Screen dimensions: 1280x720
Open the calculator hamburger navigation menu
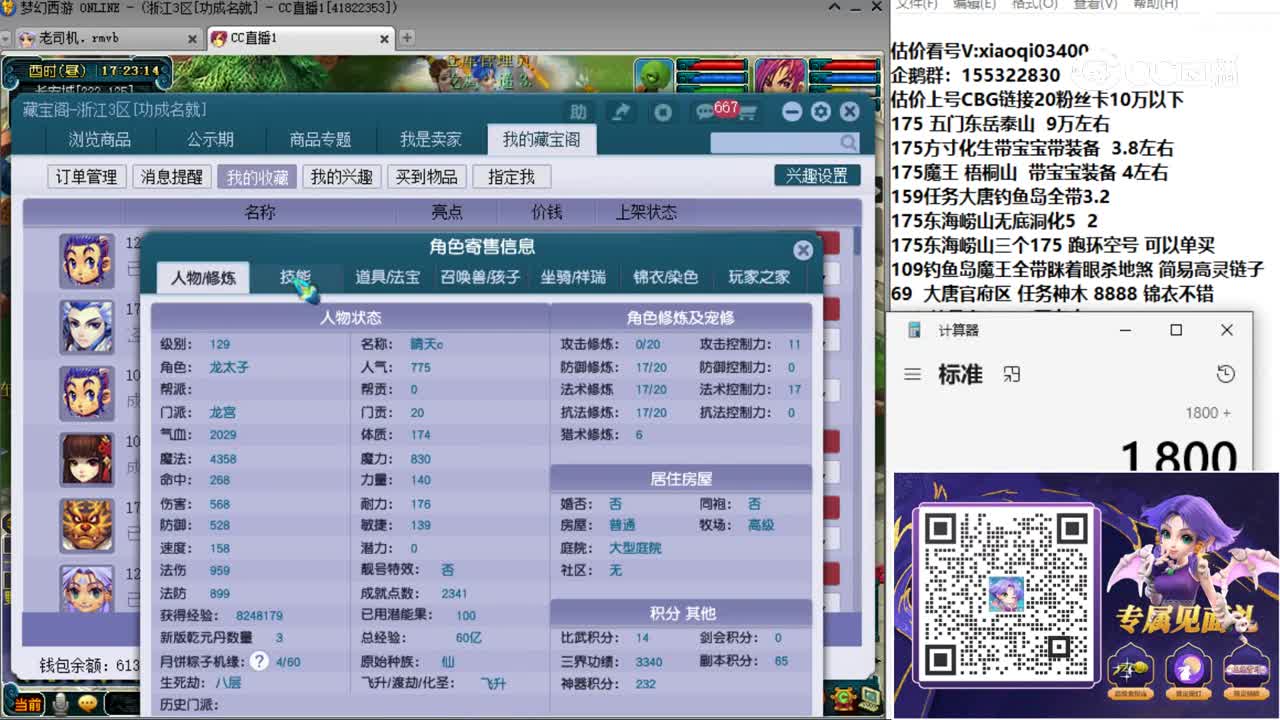(x=912, y=374)
